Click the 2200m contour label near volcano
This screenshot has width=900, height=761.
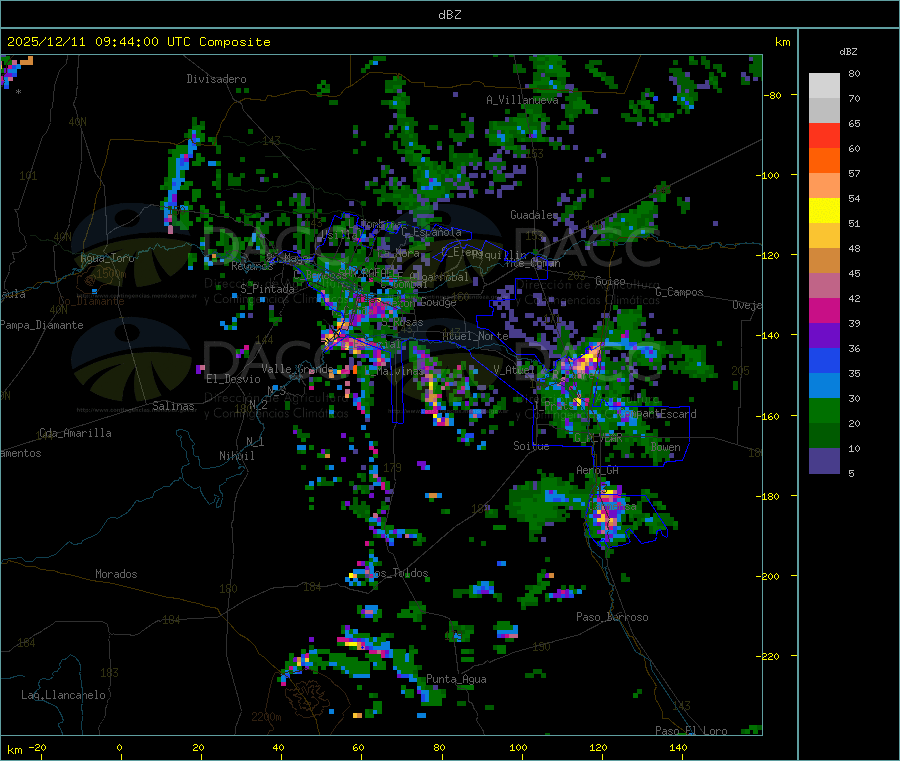coord(266,717)
